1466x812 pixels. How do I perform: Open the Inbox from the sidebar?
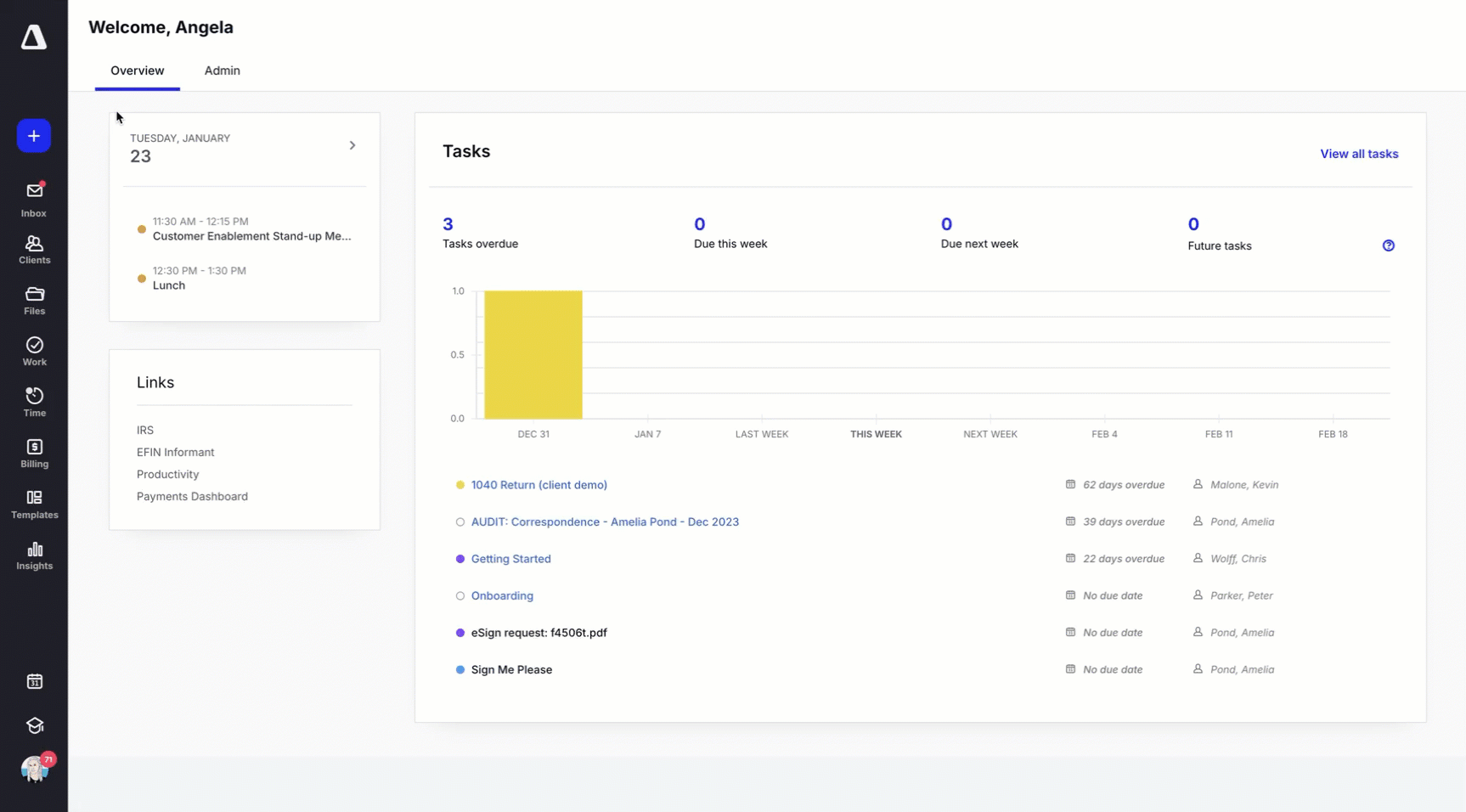click(x=34, y=197)
